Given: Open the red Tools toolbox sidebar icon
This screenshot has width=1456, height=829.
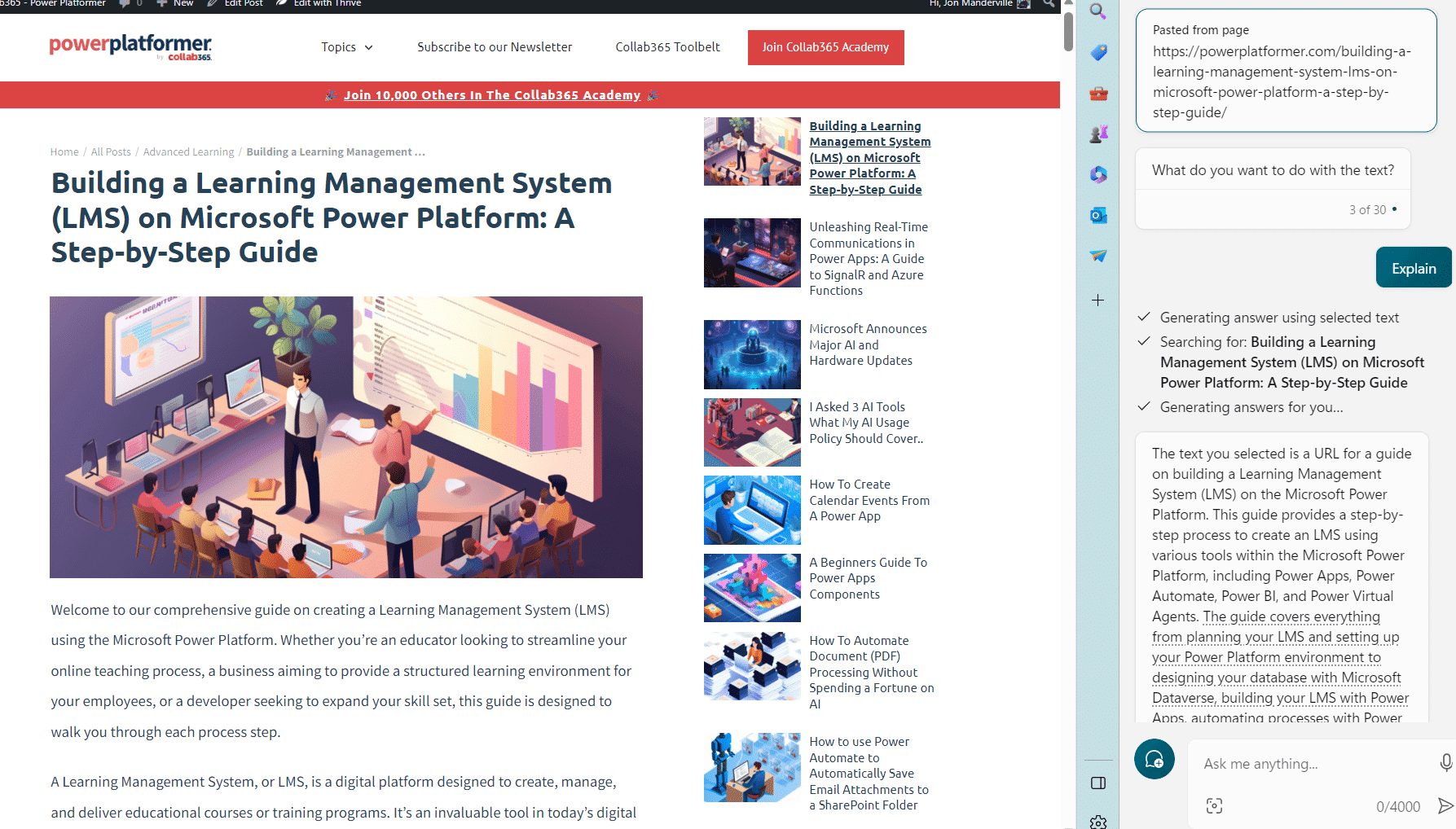Looking at the screenshot, I should point(1098,94).
